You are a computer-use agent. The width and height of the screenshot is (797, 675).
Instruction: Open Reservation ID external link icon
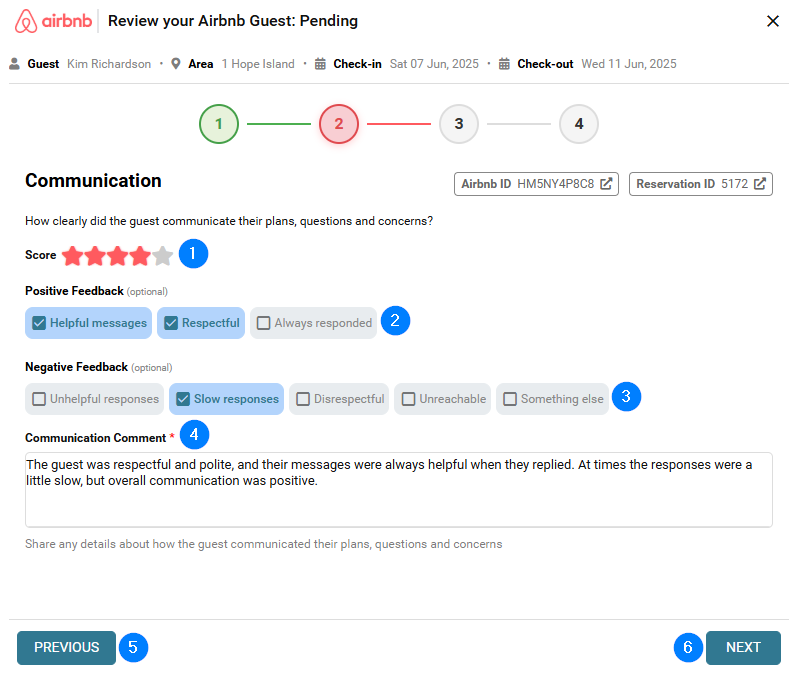(760, 184)
